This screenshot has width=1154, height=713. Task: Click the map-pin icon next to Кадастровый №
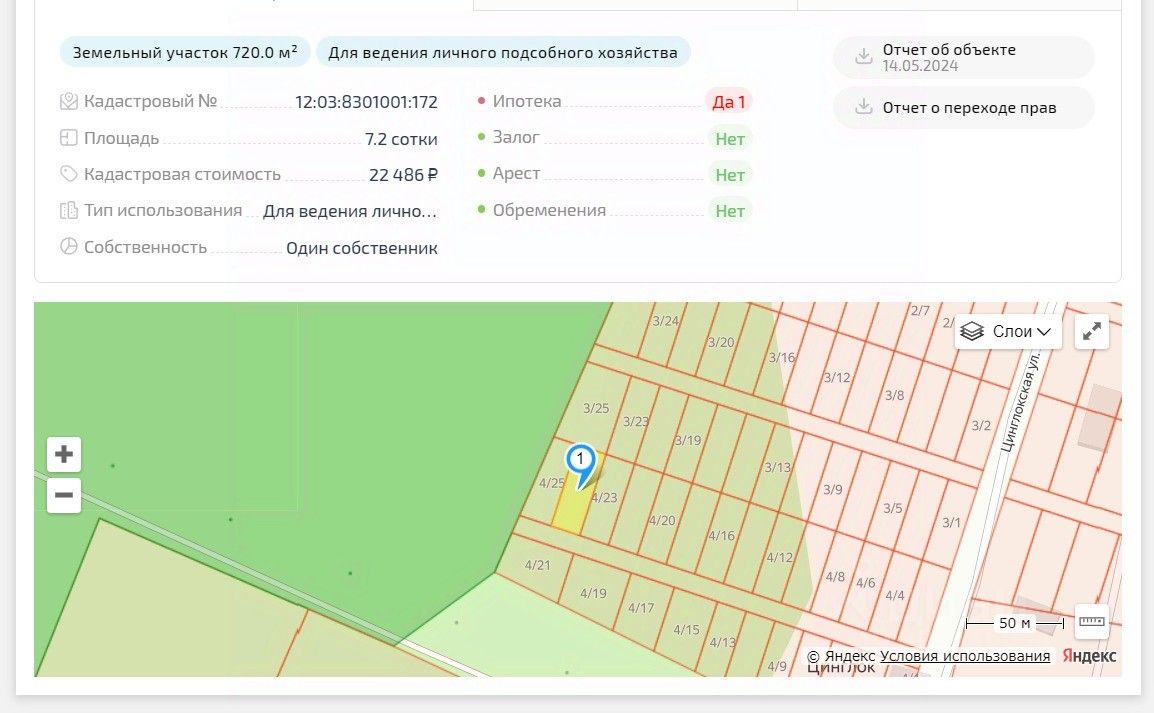click(68, 102)
